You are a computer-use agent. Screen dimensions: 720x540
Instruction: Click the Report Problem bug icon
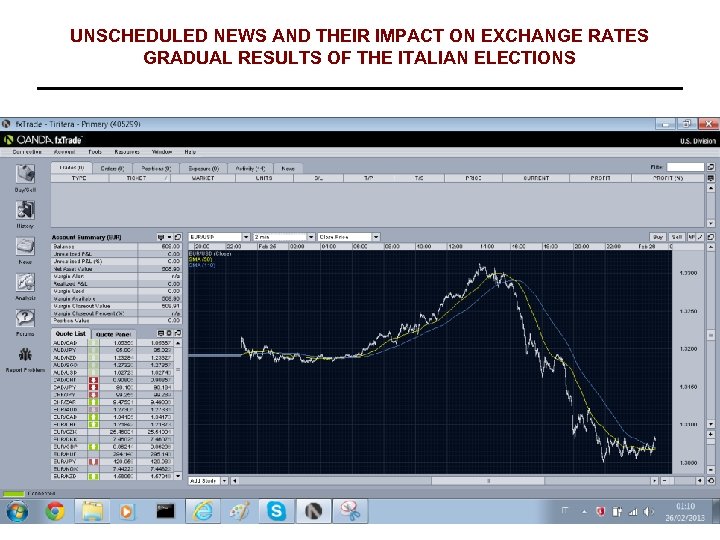pos(25,354)
